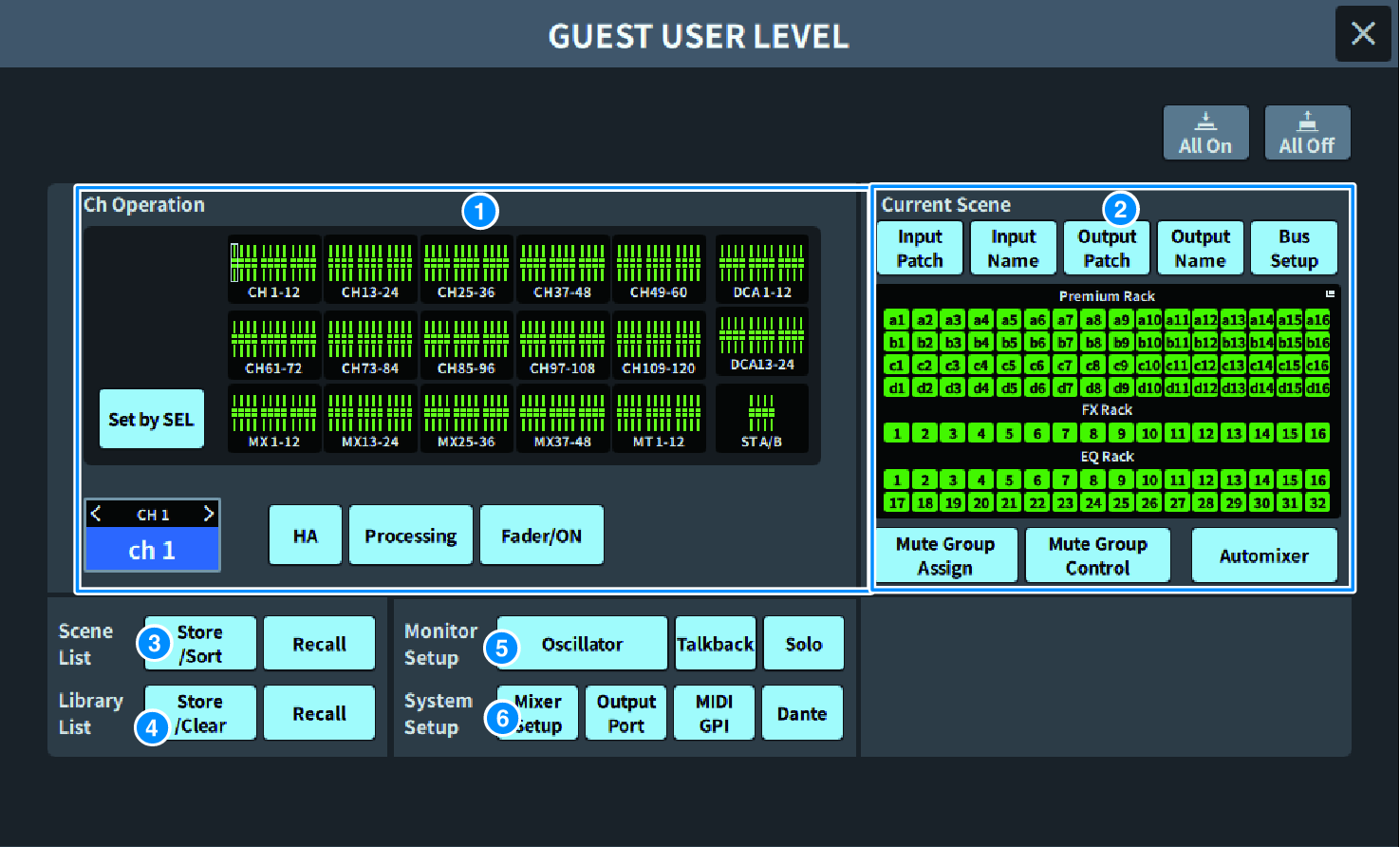Viewport: 1400px width, 847px height.
Task: Select the MX 1-12 mix bank
Action: coord(274,419)
